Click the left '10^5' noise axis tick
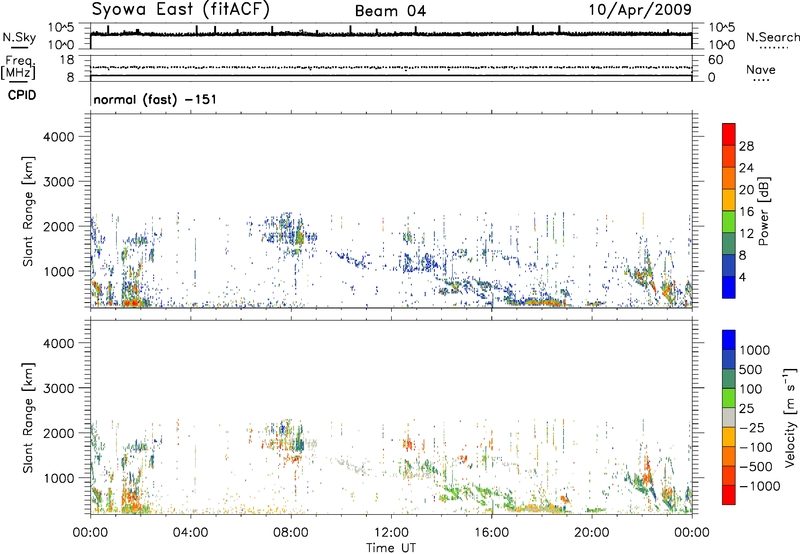This screenshot has height=554, width=800. [61, 28]
